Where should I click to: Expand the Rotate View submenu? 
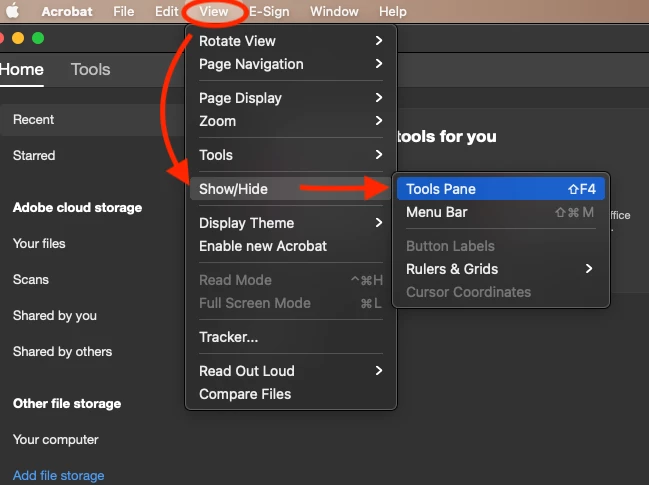coord(291,41)
